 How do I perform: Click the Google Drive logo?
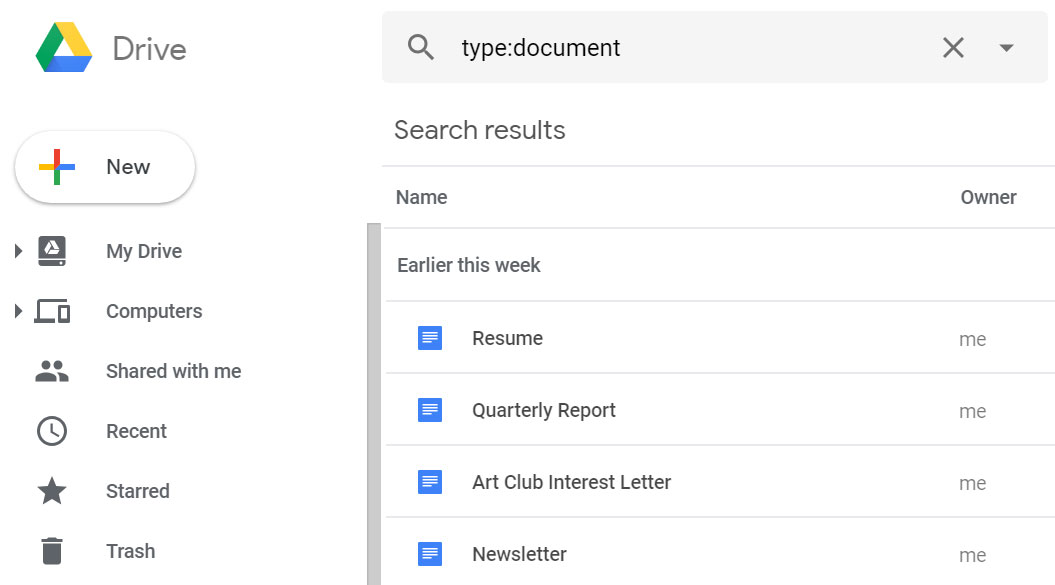click(x=64, y=48)
